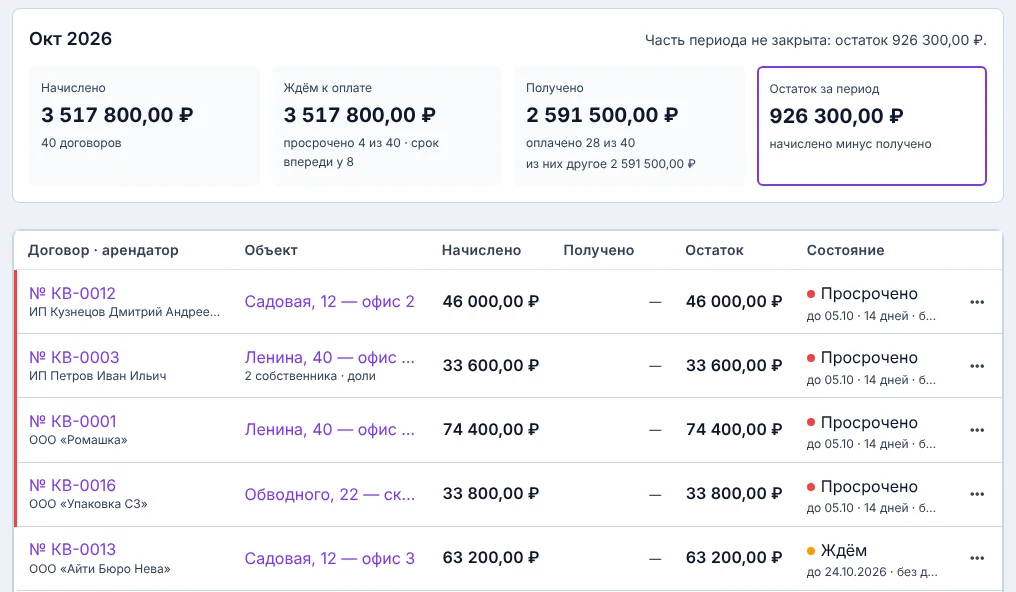1016x592 pixels.
Task: Open more actions for contract КВ-0003
Action: [x=976, y=366]
